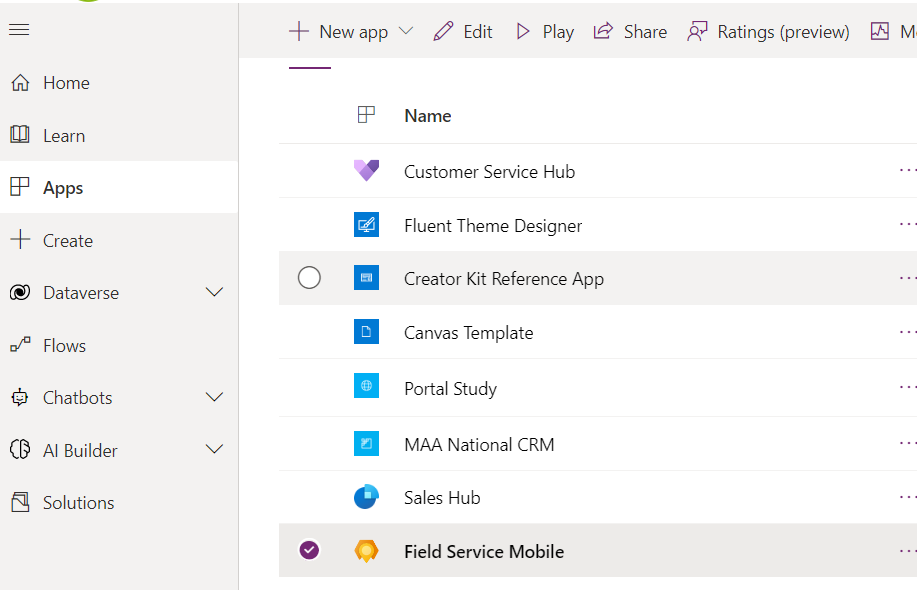Open the Apps page in sidebar

point(119,188)
